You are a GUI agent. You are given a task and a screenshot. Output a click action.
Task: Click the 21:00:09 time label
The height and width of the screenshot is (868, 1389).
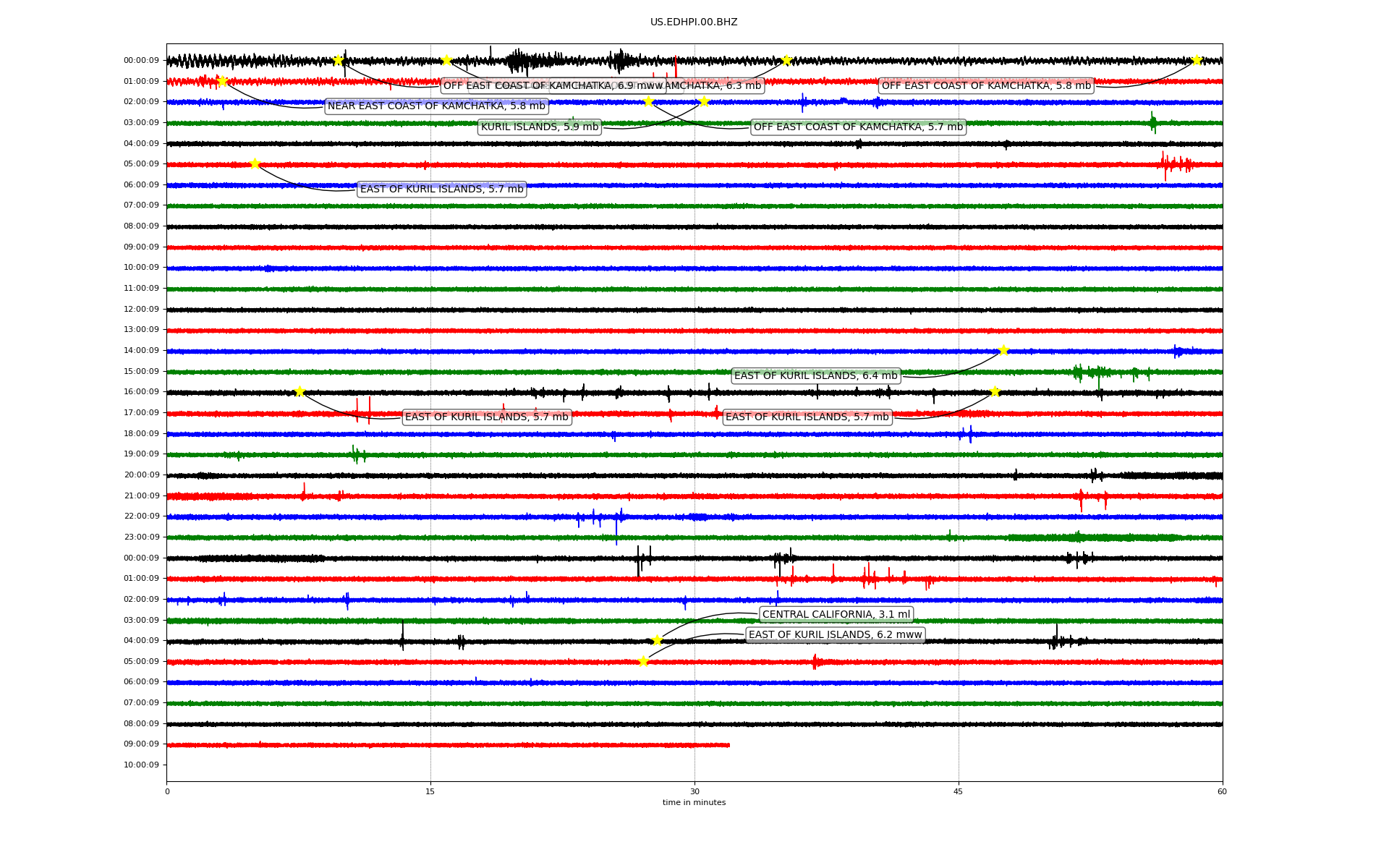coord(141,496)
